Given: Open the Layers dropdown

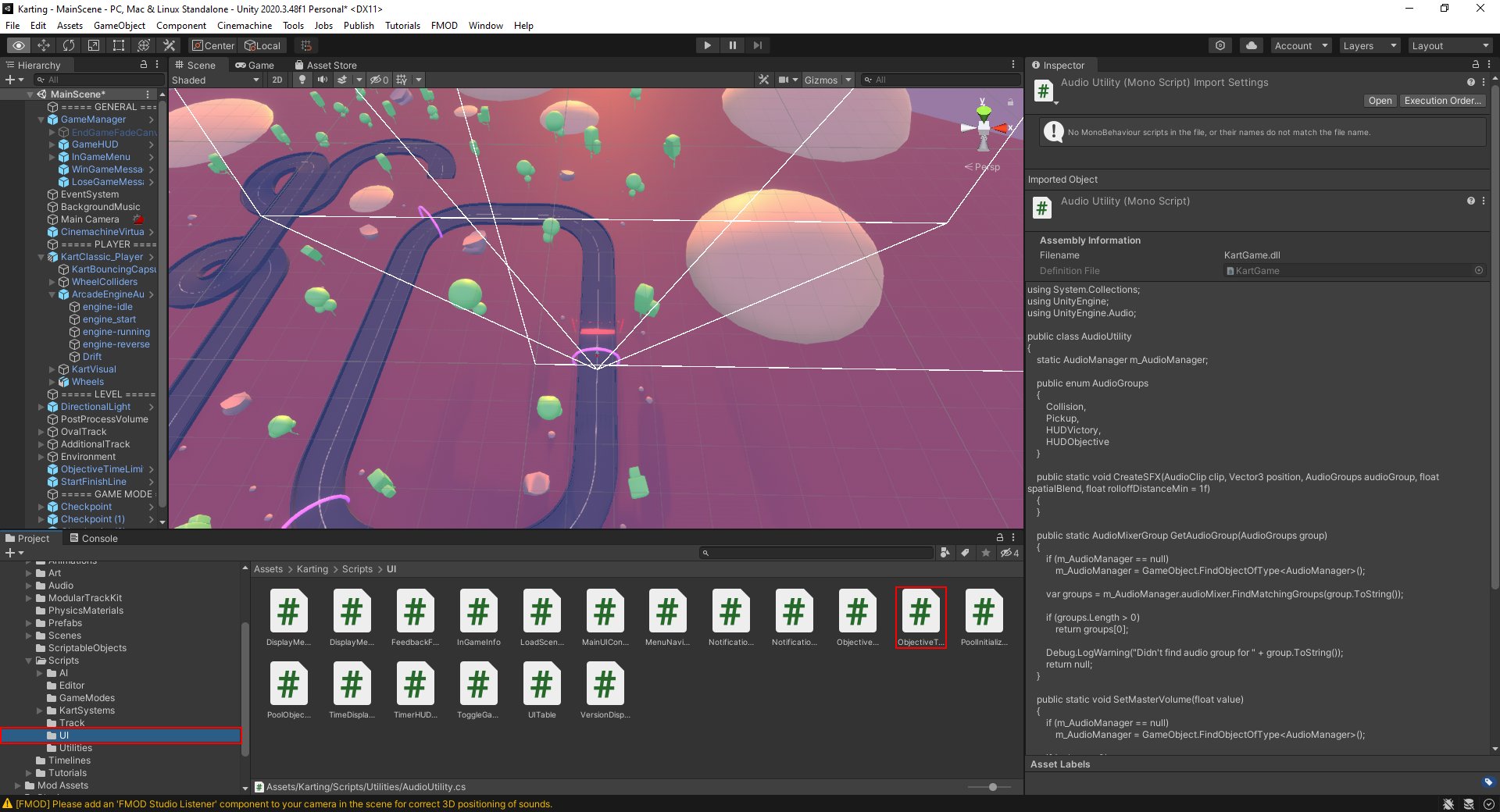Looking at the screenshot, I should coord(1370,45).
